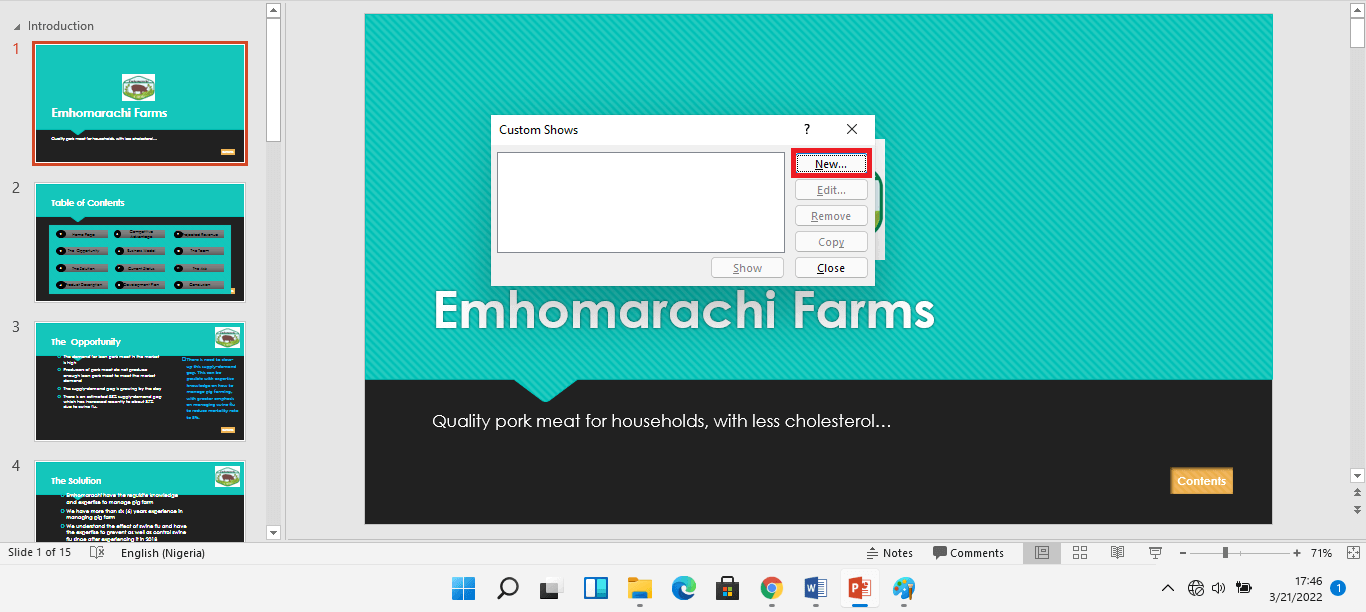
Task: Switch to Normal view in status bar
Action: [x=1041, y=553]
